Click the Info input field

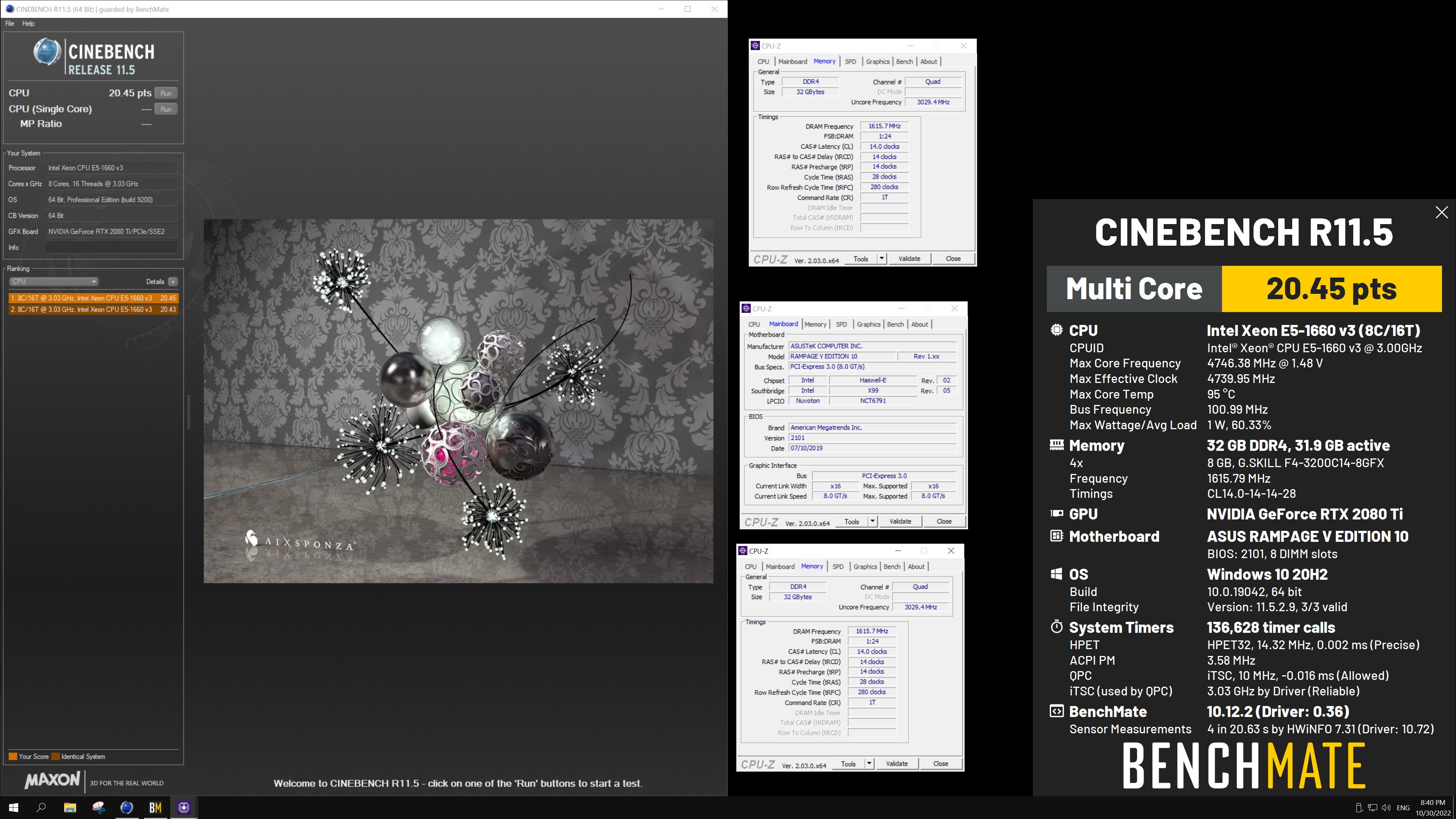click(111, 248)
